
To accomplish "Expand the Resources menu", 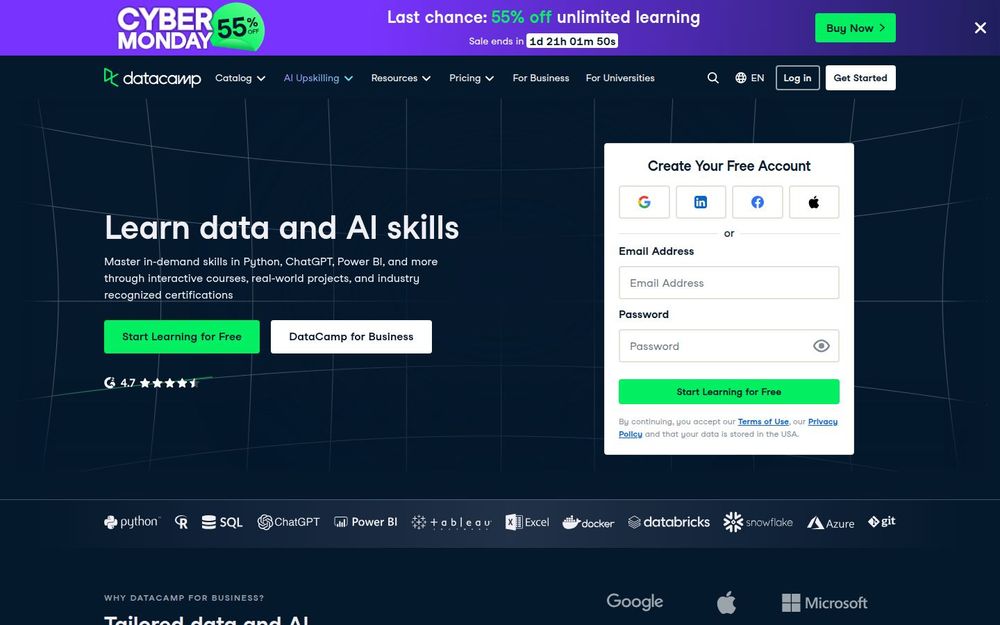I will click(401, 78).
